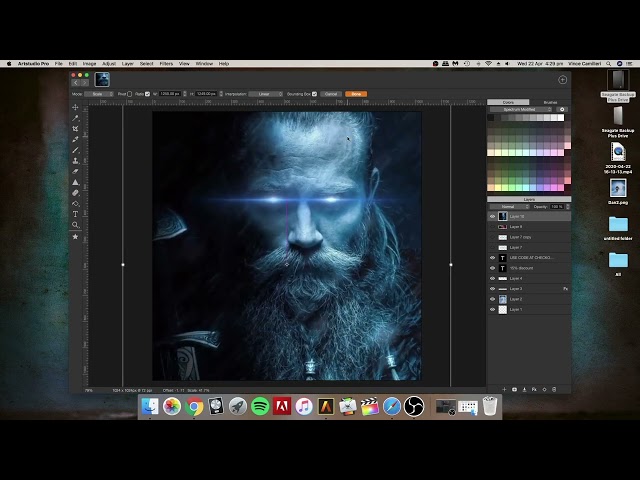Click the add layer mask icon
Viewport: 640px width, 480px height.
click(x=514, y=389)
